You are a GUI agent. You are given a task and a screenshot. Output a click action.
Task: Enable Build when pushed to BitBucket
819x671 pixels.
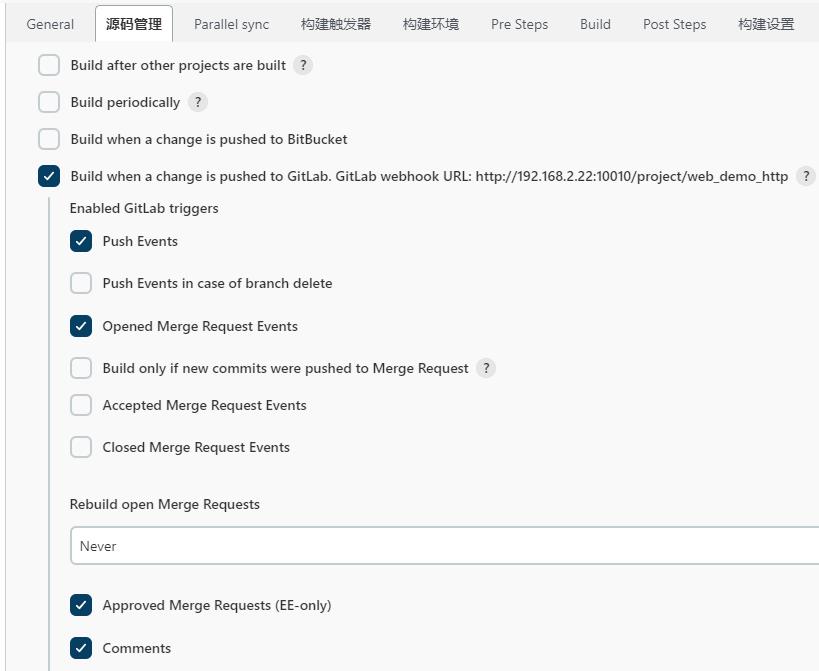pos(49,139)
